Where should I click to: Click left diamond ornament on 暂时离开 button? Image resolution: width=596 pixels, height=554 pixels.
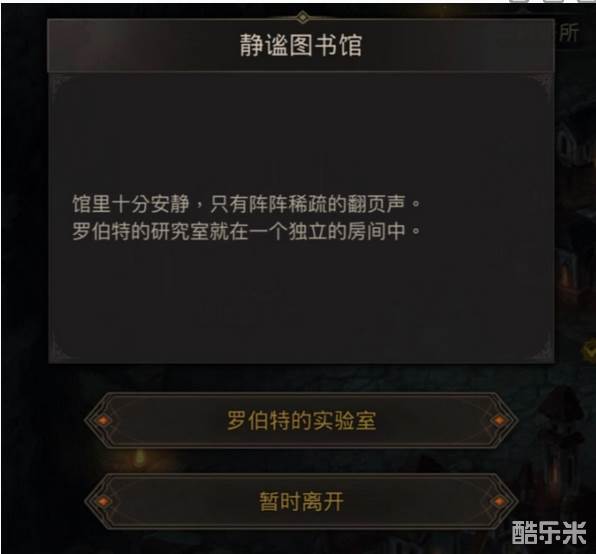tap(103, 502)
